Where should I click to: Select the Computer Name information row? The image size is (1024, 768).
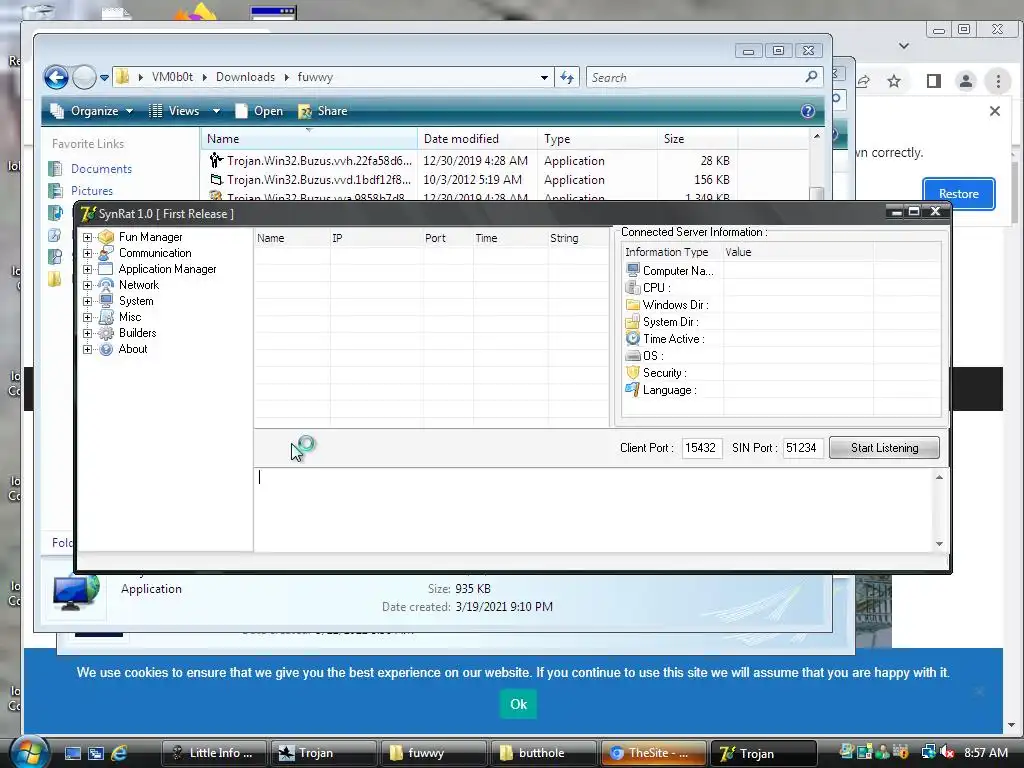781,270
